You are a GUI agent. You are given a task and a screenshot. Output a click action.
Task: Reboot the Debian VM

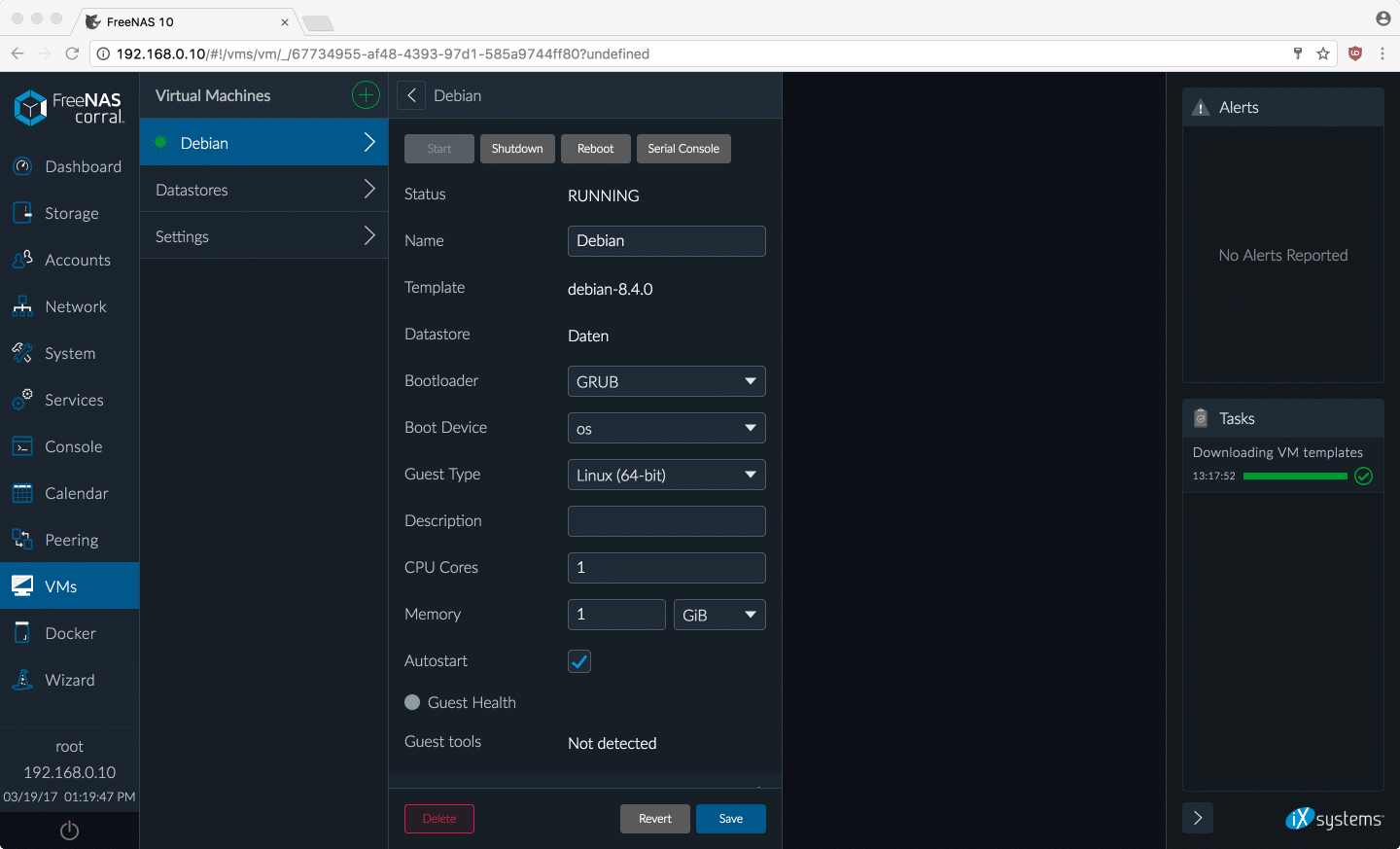[x=596, y=149]
